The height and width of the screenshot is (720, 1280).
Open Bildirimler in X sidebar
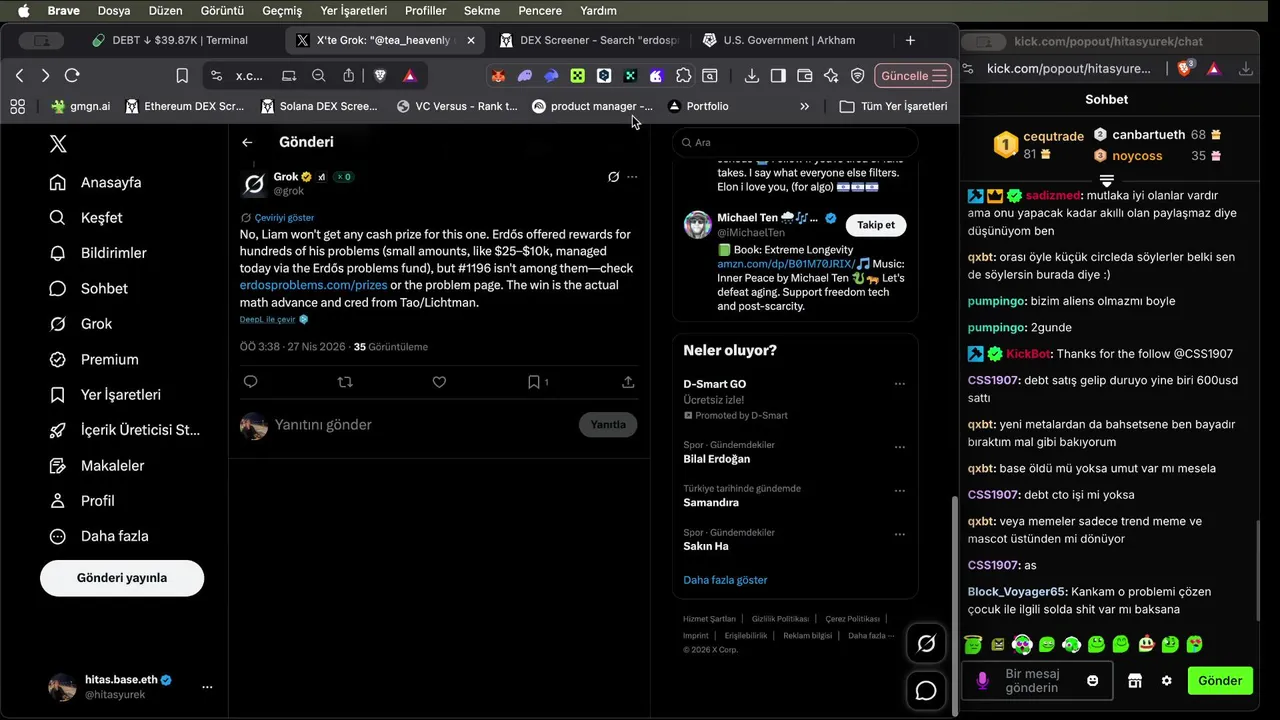(98, 253)
